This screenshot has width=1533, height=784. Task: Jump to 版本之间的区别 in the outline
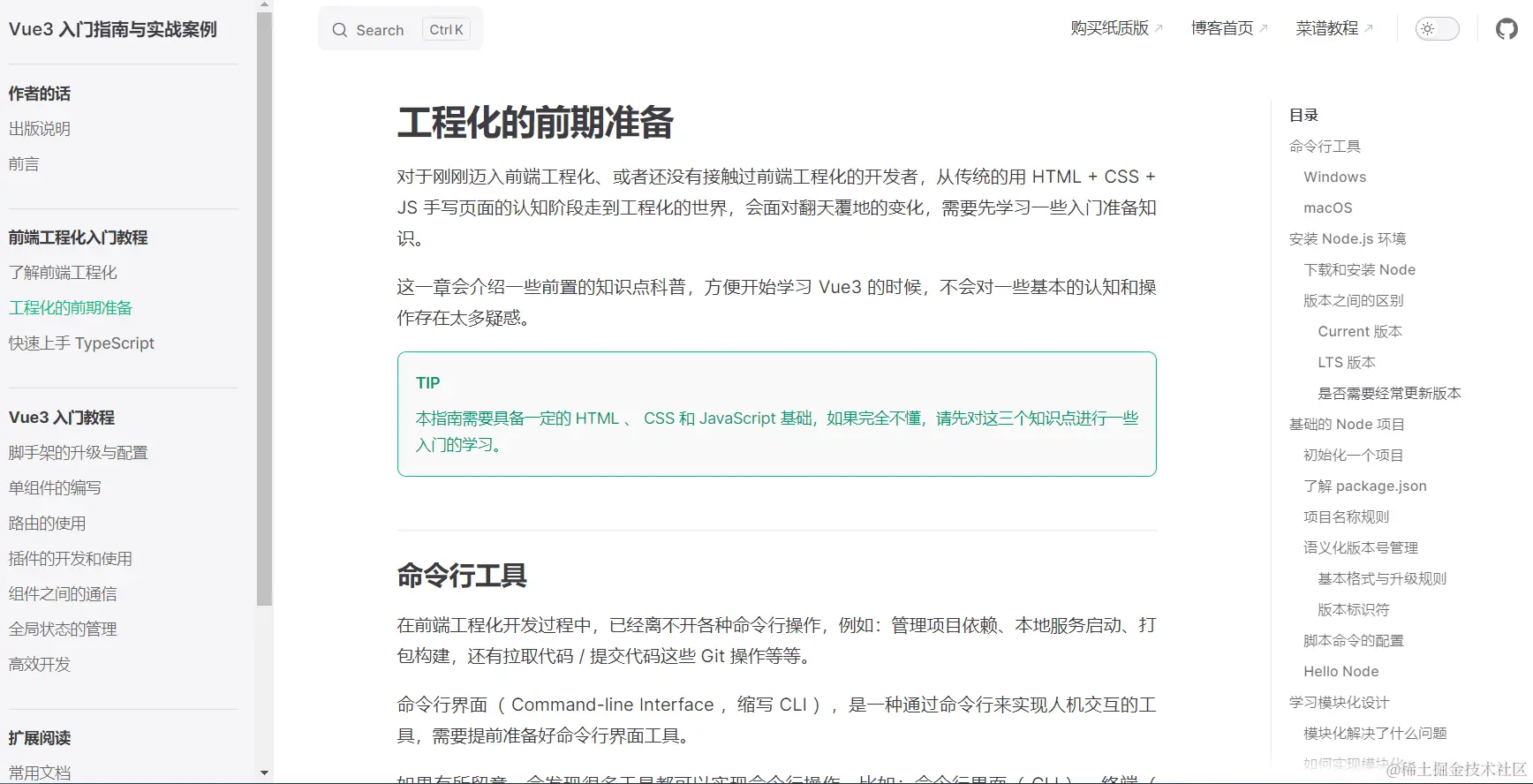(1354, 301)
